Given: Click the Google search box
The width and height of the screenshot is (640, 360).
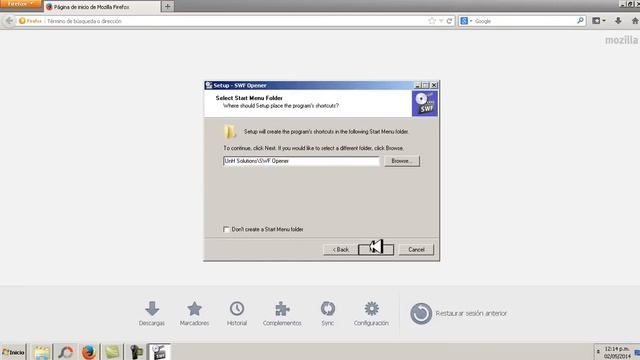Looking at the screenshot, I should point(524,21).
